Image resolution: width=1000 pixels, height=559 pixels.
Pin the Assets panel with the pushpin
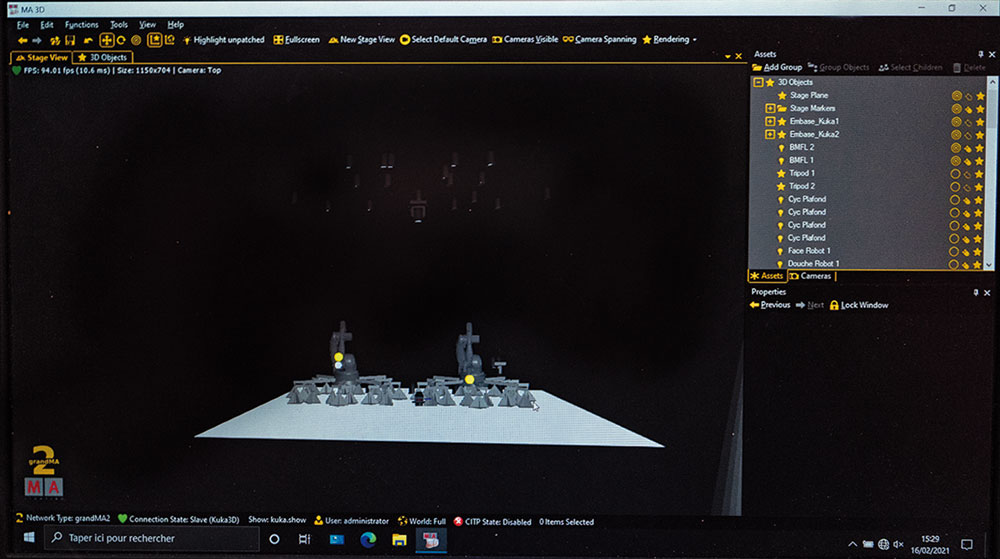point(980,54)
